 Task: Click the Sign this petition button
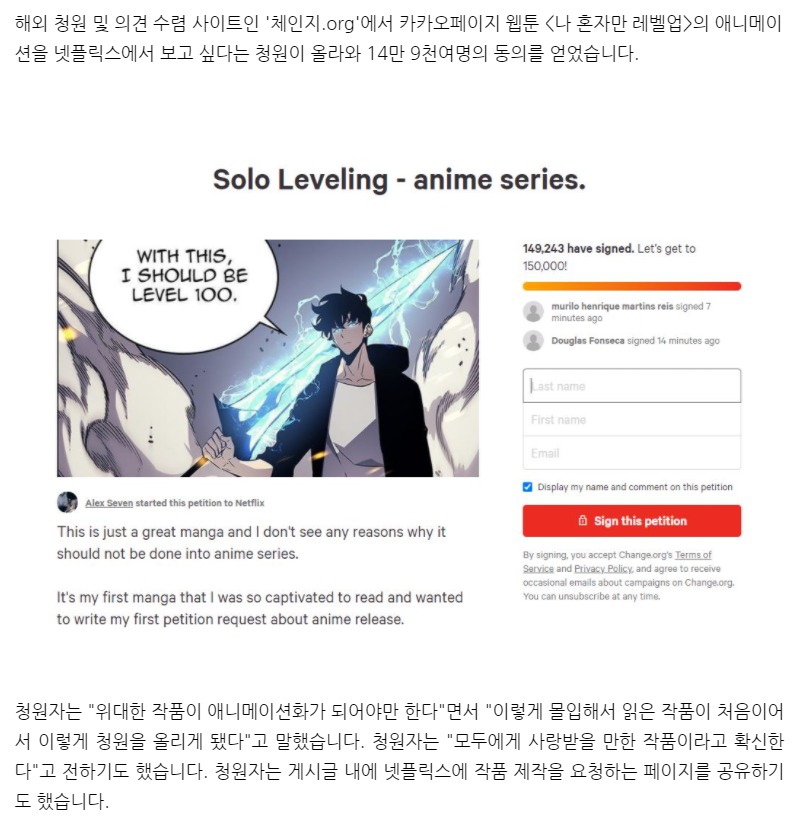point(632,521)
